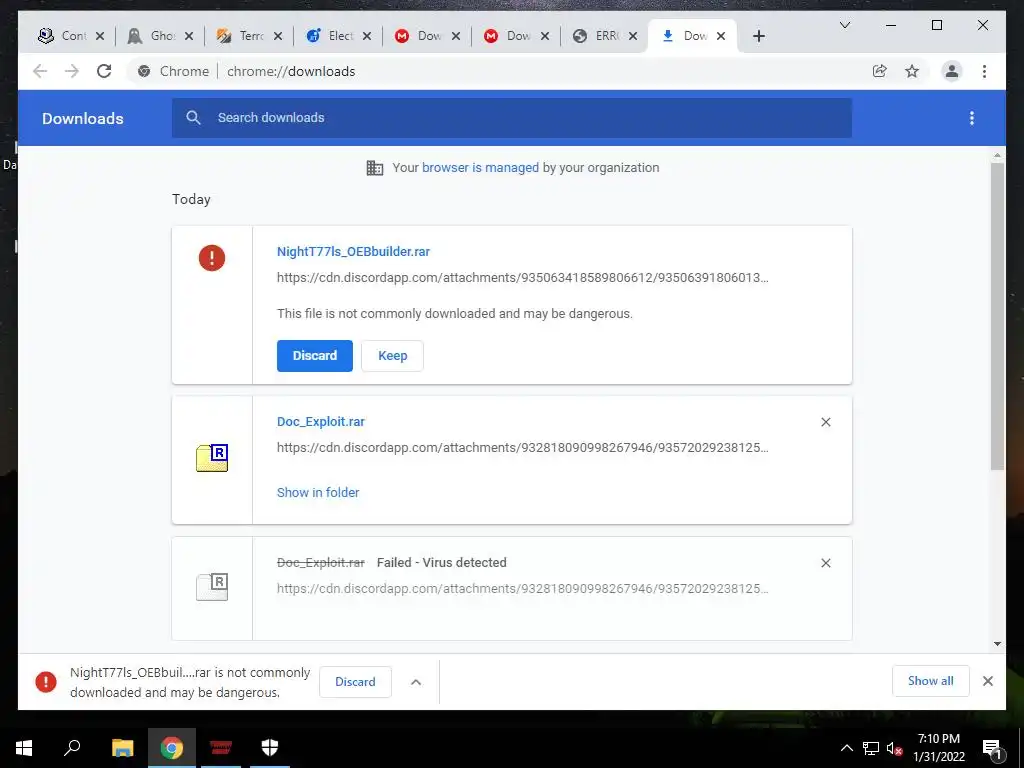Click the scrollbar down arrow
1024x768 pixels.
tap(997, 644)
